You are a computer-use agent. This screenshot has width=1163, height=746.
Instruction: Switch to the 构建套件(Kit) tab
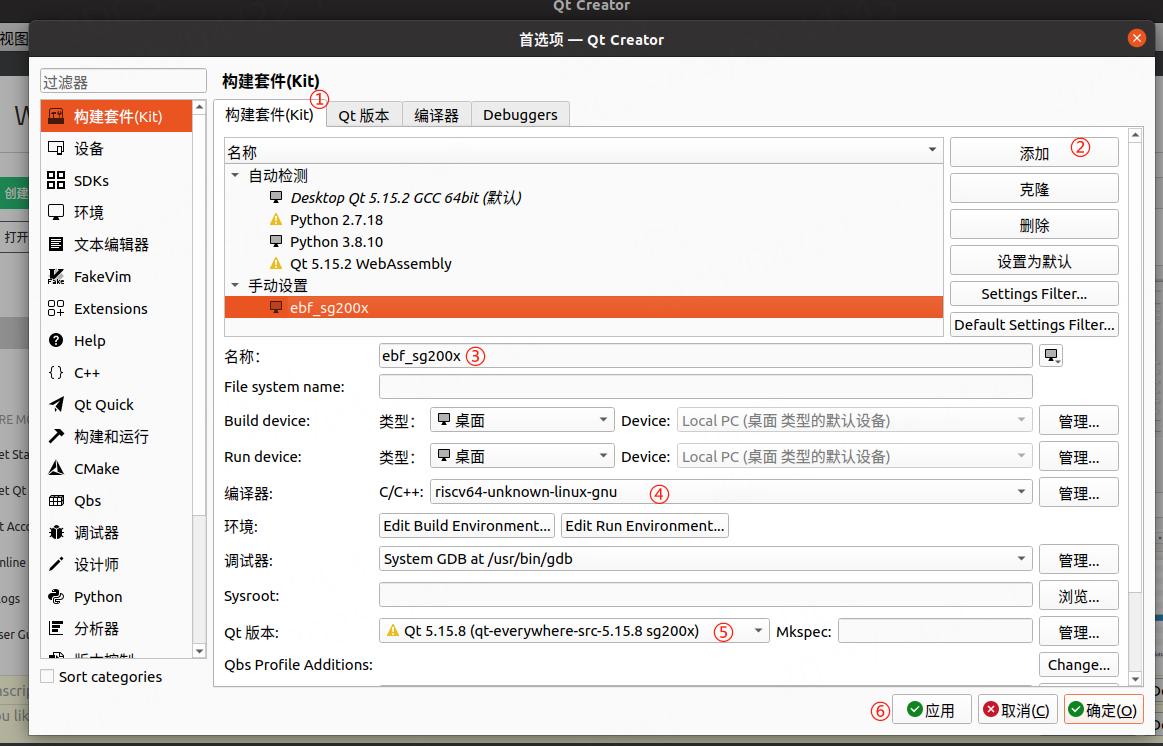[x=269, y=114]
